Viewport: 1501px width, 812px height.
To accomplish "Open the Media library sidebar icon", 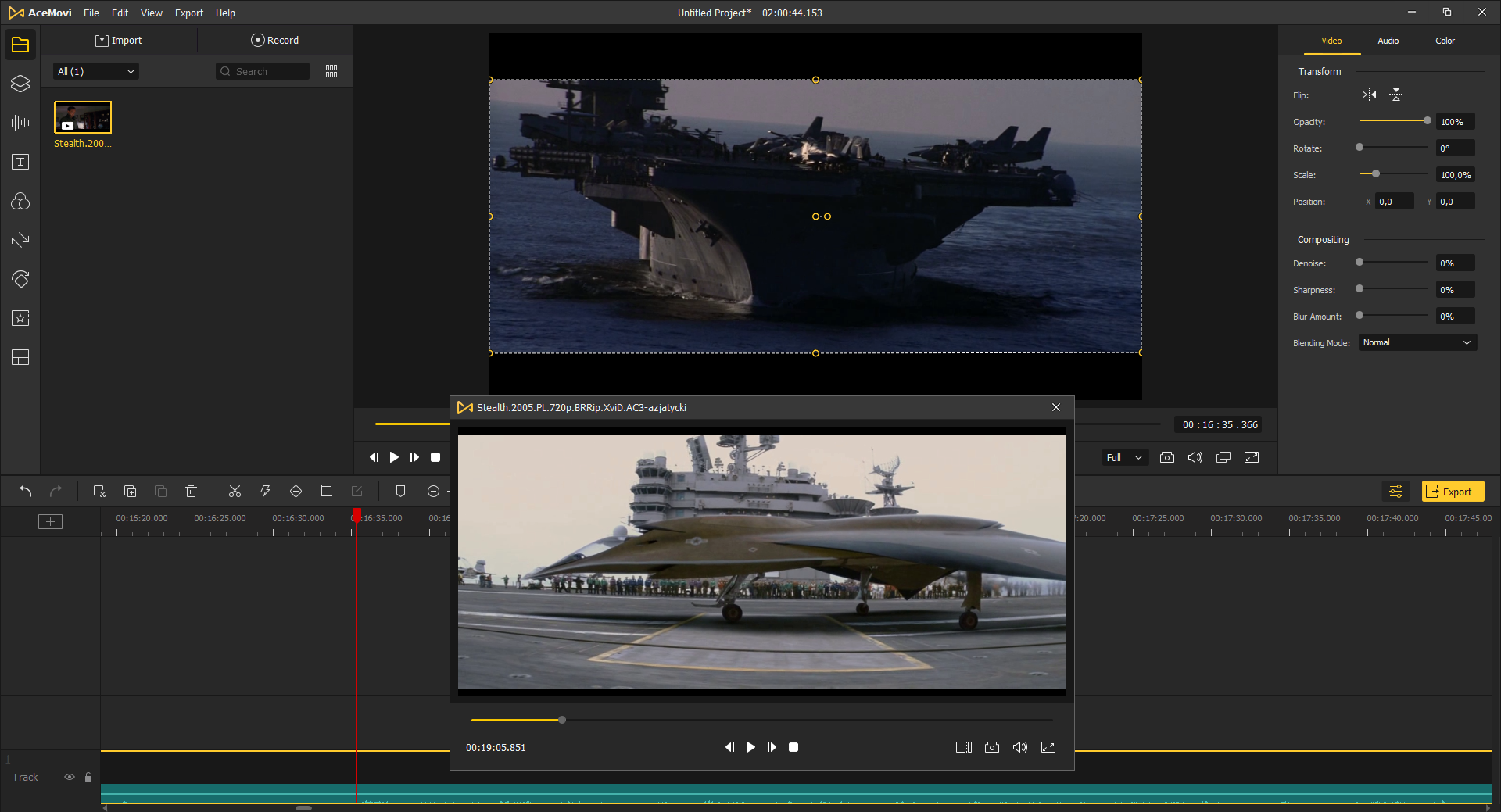I will click(20, 45).
